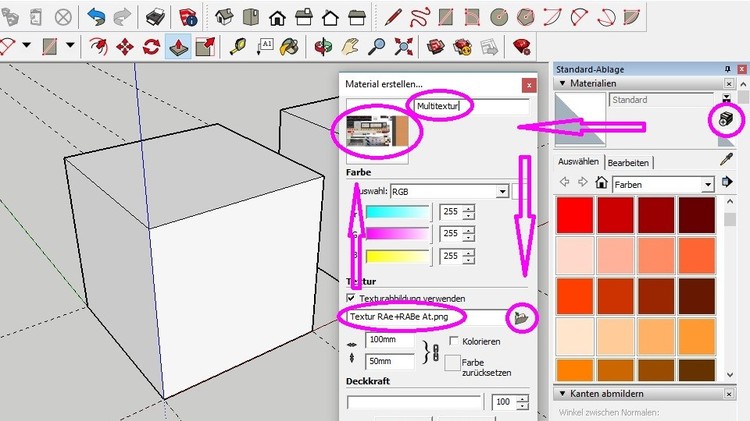Open the 3D Warehouse
750x421 pixels.
click(436, 47)
